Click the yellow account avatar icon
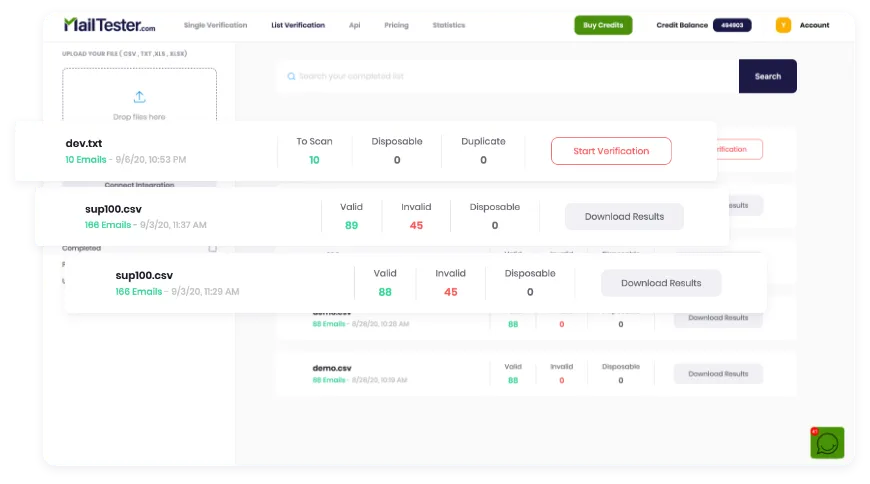This screenshot has height=484, width=870. [x=783, y=25]
